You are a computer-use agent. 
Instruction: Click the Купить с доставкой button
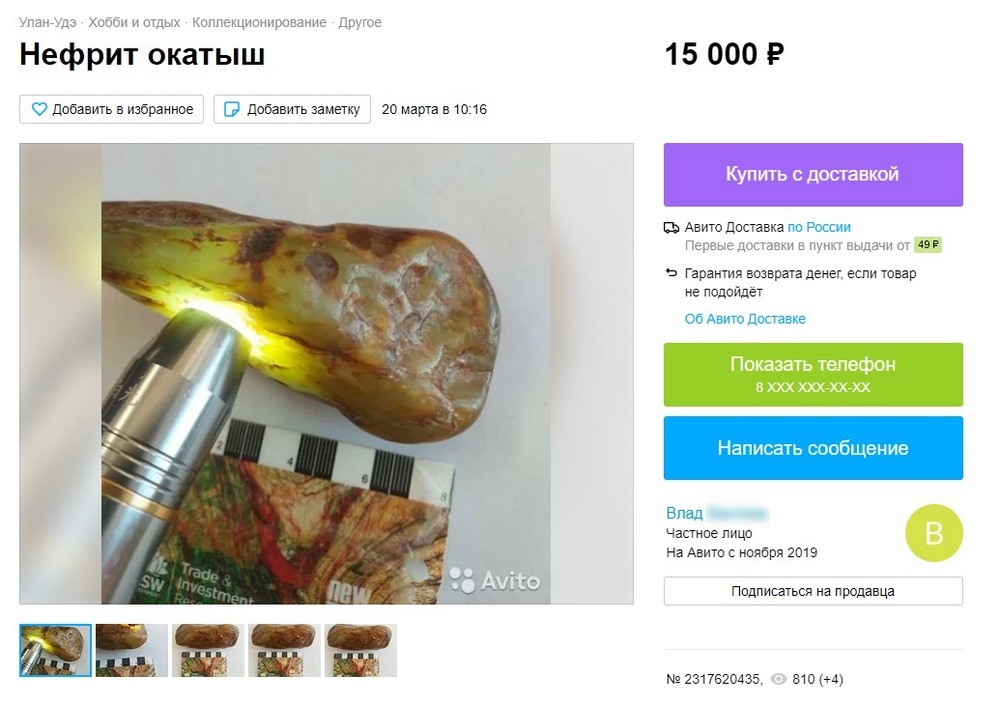pos(813,175)
